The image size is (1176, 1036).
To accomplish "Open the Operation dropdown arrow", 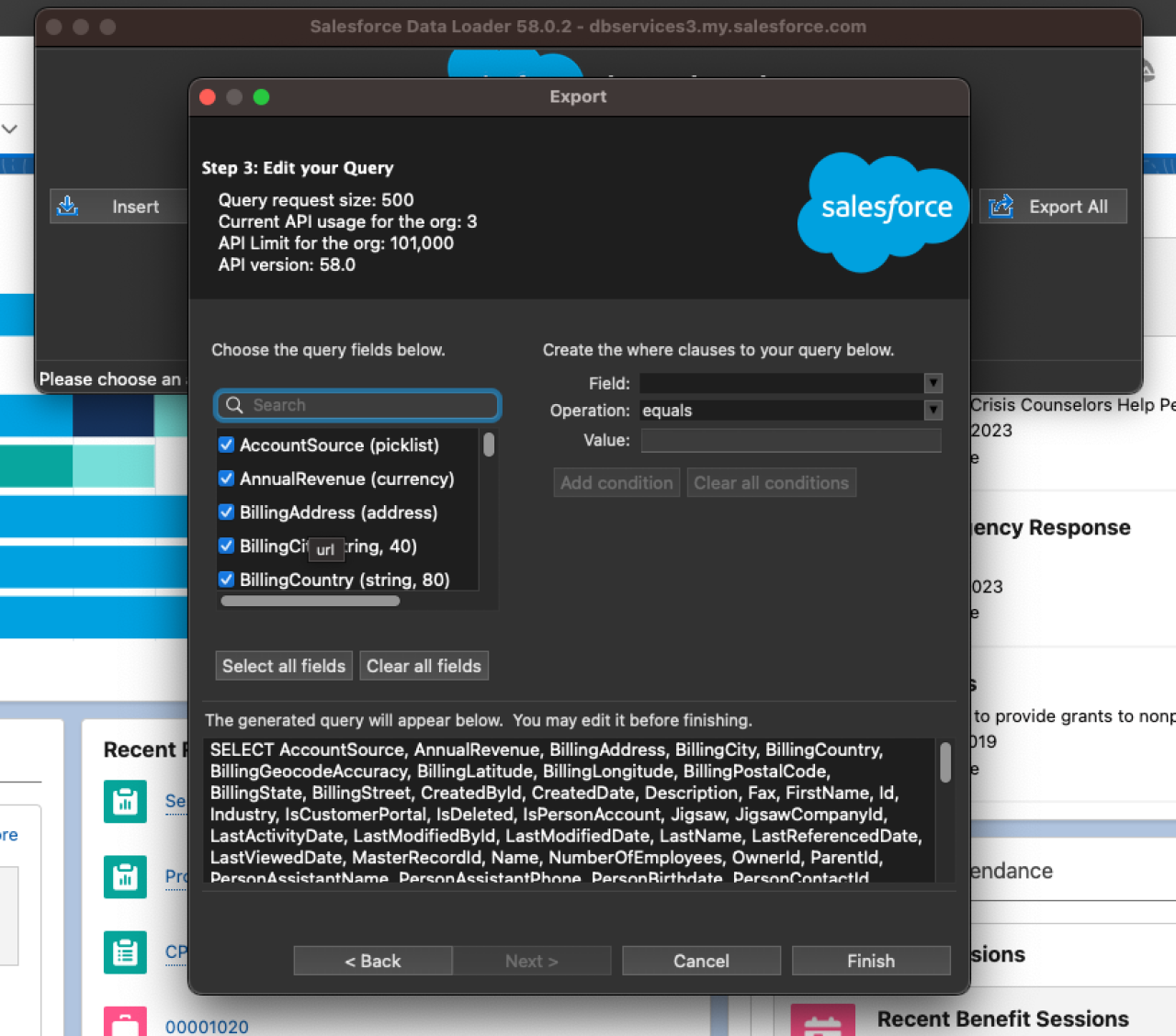I will coord(933,410).
